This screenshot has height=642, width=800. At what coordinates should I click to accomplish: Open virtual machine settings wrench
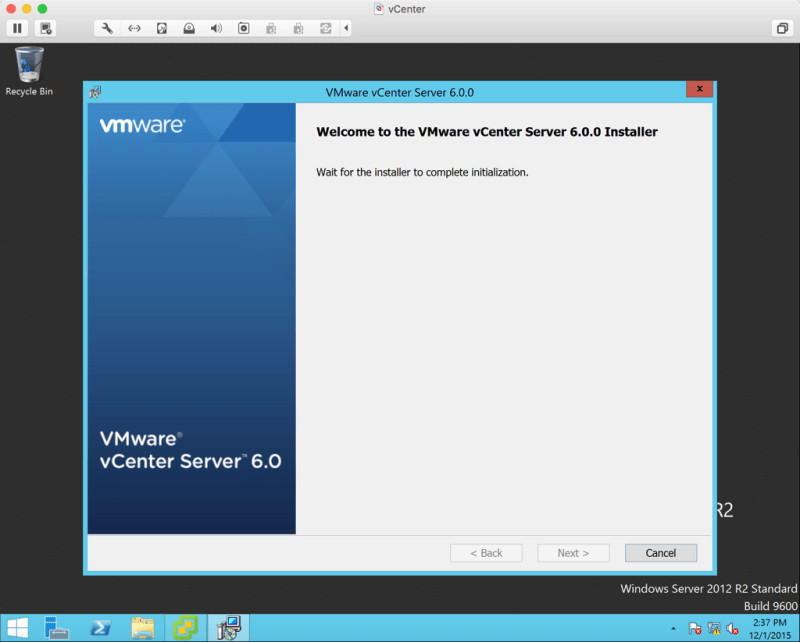(107, 28)
